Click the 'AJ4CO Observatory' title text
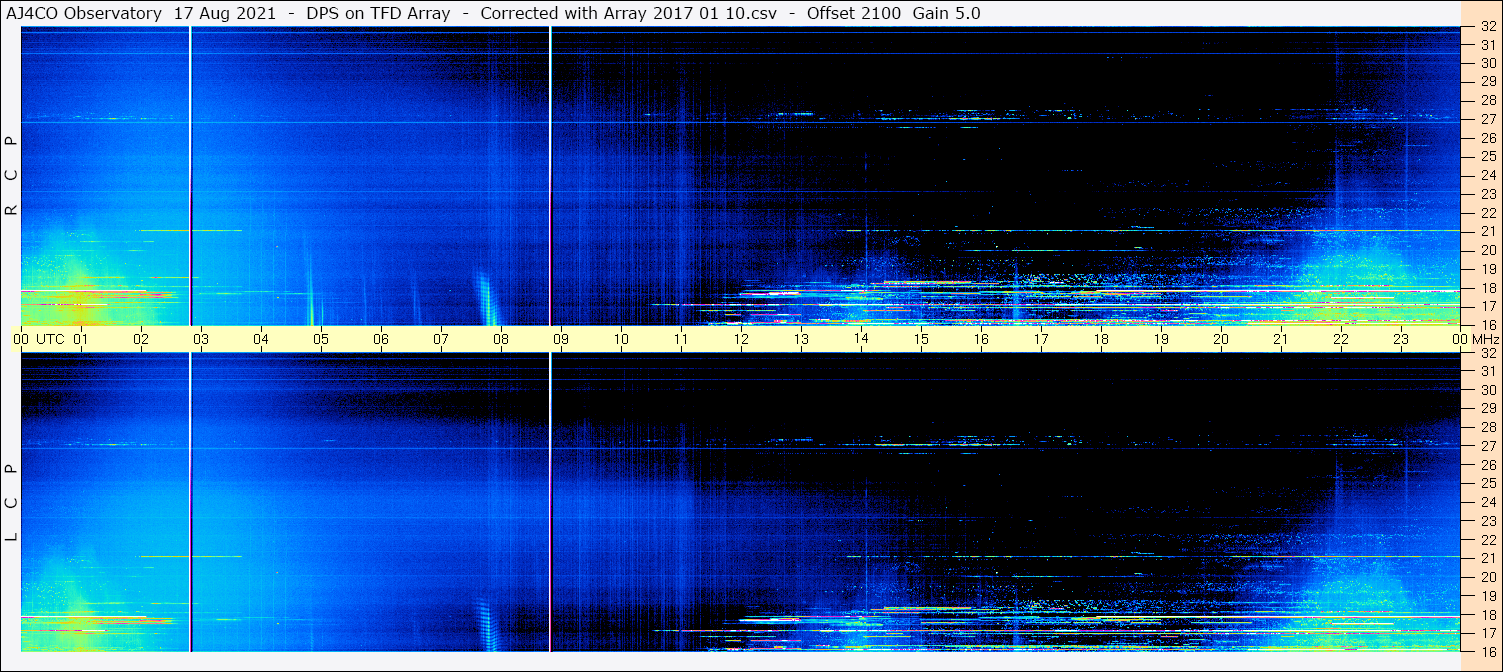 pyautogui.click(x=84, y=13)
